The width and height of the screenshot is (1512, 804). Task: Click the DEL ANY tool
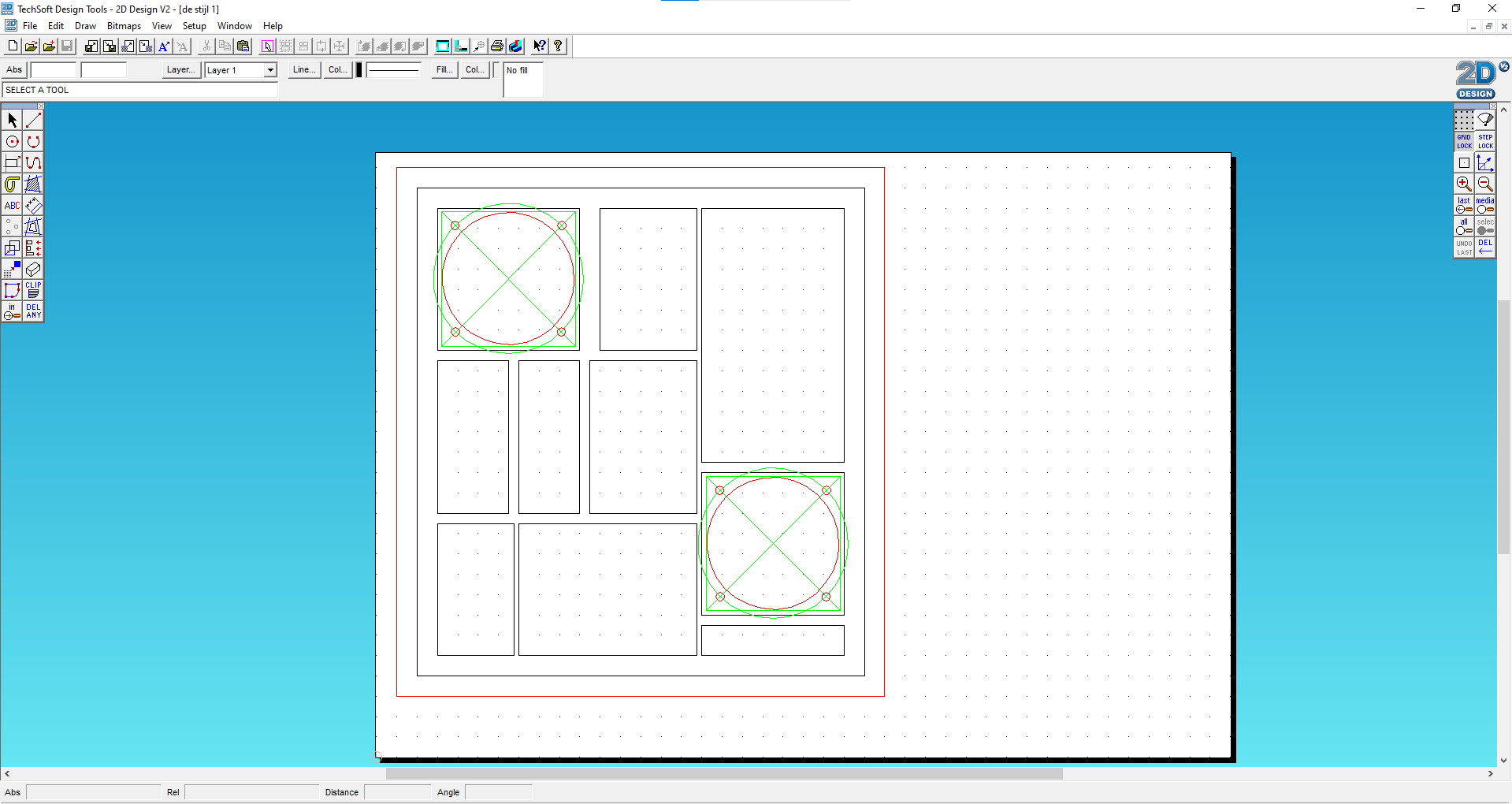[x=33, y=311]
